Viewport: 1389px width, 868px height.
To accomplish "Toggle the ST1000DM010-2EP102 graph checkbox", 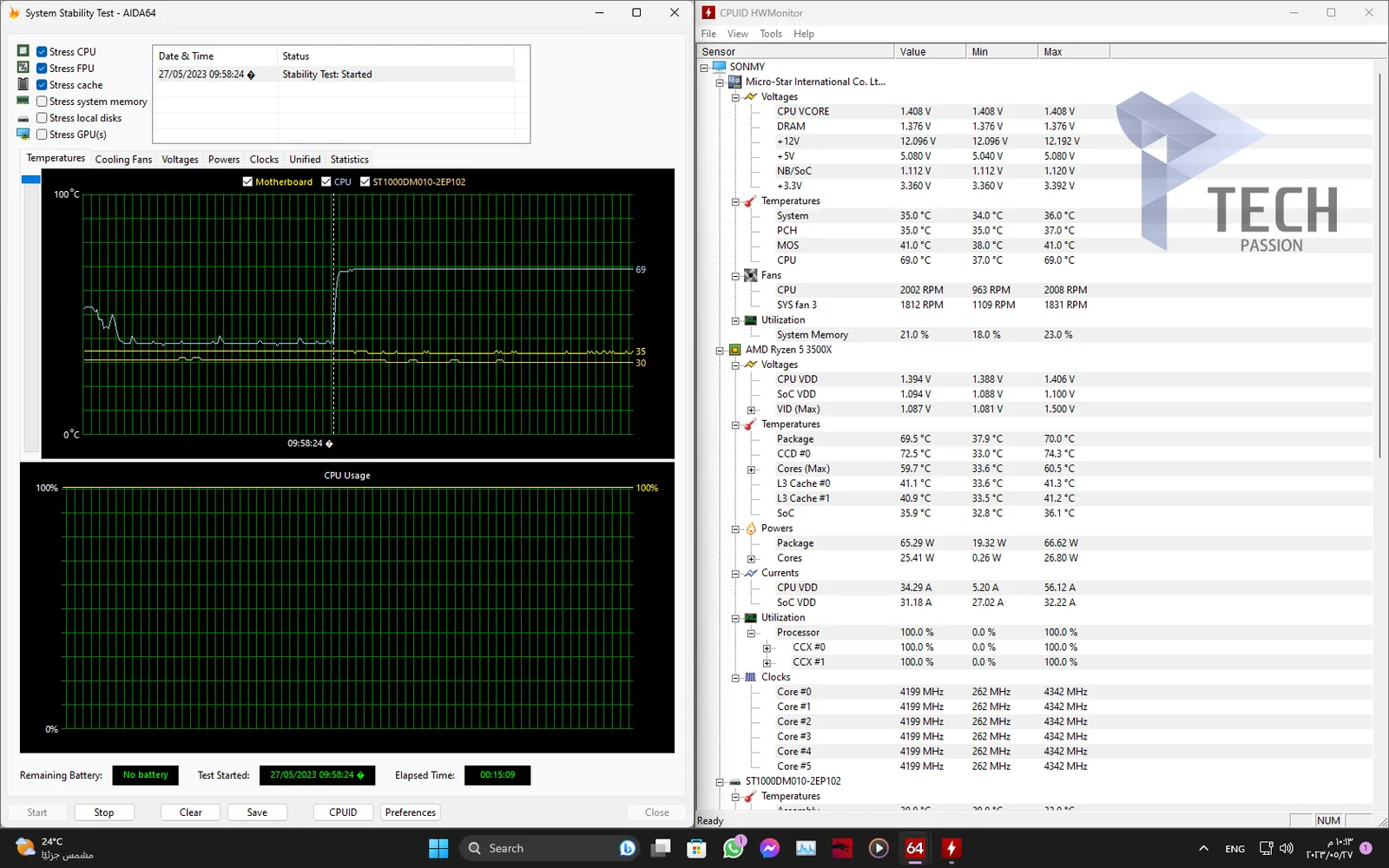I will click(x=365, y=181).
